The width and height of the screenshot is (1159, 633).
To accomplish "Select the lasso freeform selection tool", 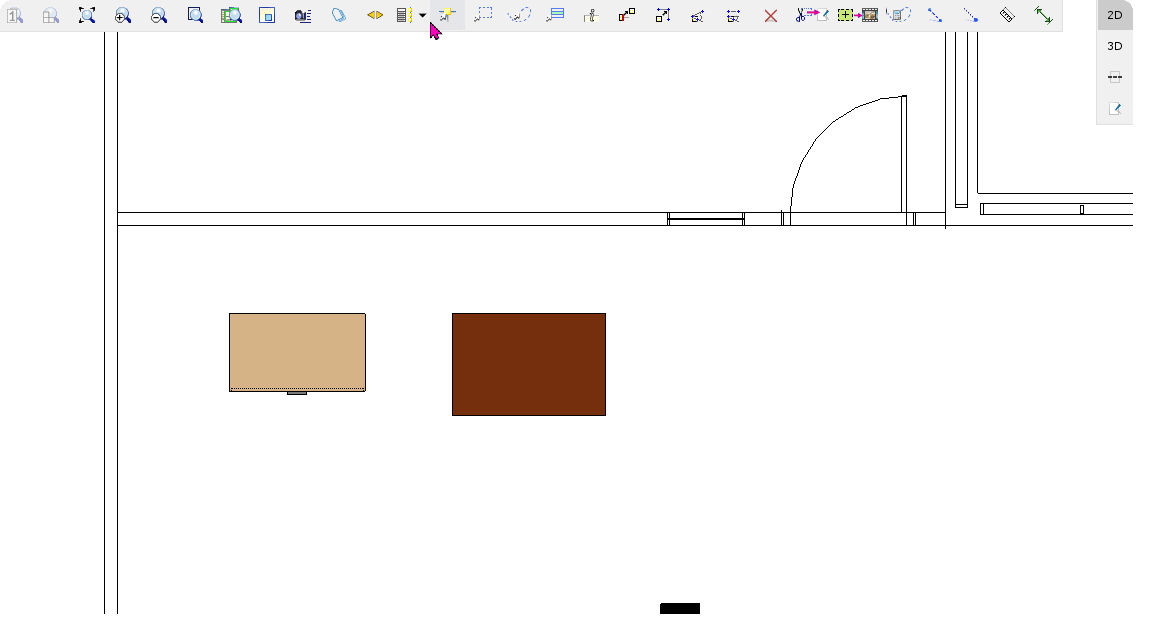I will click(x=518, y=15).
